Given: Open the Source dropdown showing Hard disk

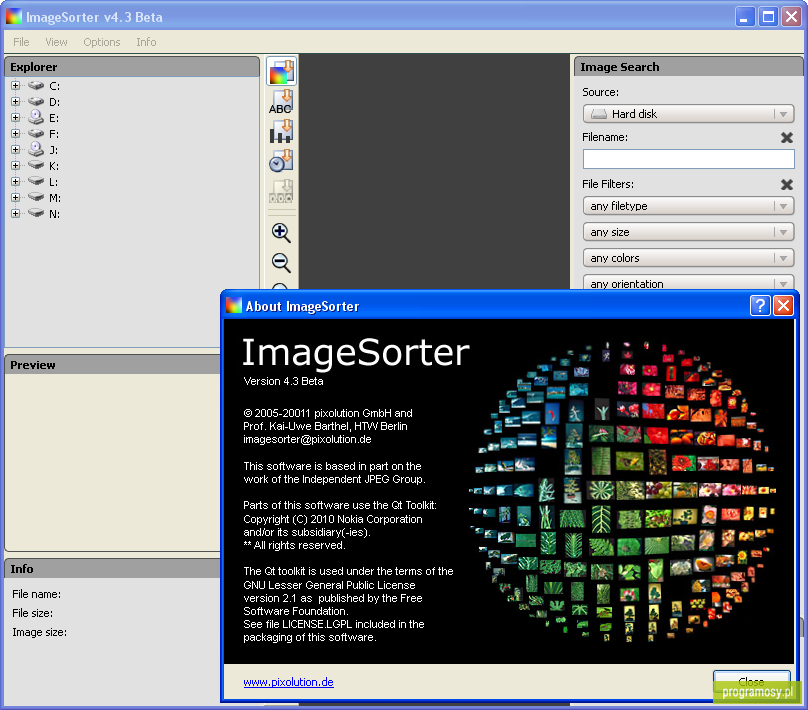Looking at the screenshot, I should (x=688, y=114).
